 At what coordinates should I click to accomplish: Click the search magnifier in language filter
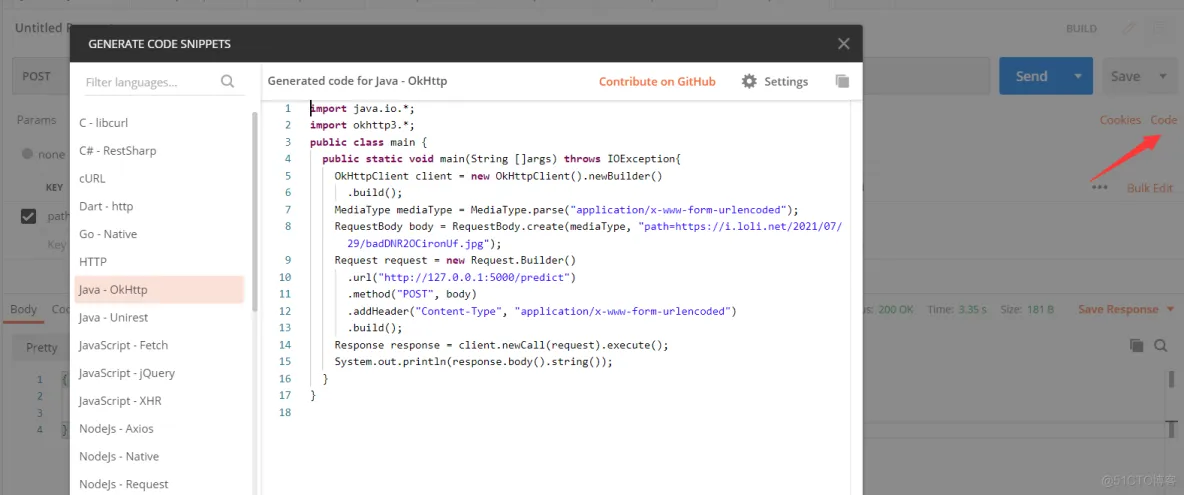point(227,81)
